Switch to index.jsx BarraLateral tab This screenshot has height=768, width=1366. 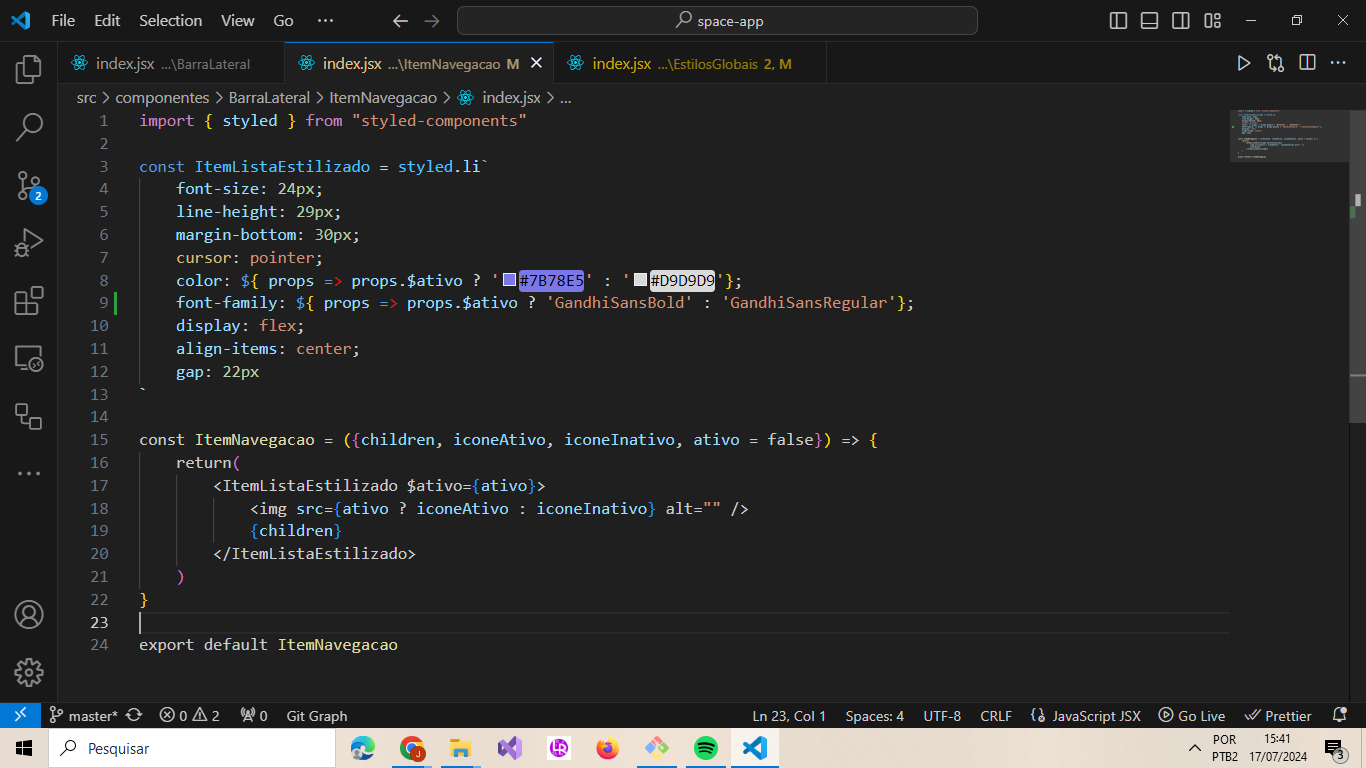point(171,63)
